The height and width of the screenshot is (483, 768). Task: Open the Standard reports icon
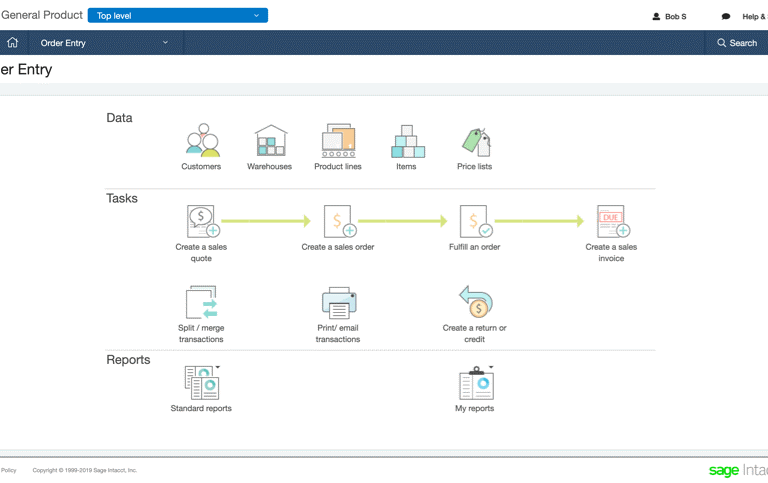(x=201, y=383)
